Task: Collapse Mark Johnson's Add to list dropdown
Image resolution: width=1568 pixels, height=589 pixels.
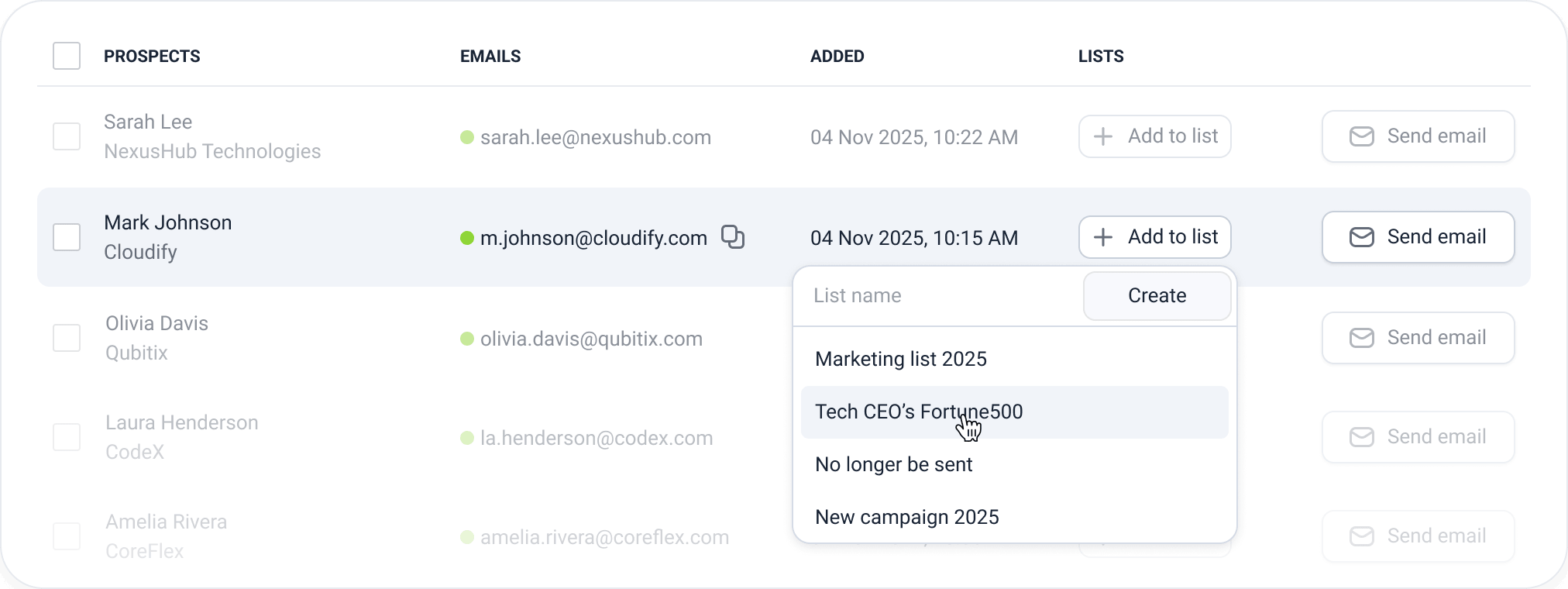Action: (x=1154, y=237)
